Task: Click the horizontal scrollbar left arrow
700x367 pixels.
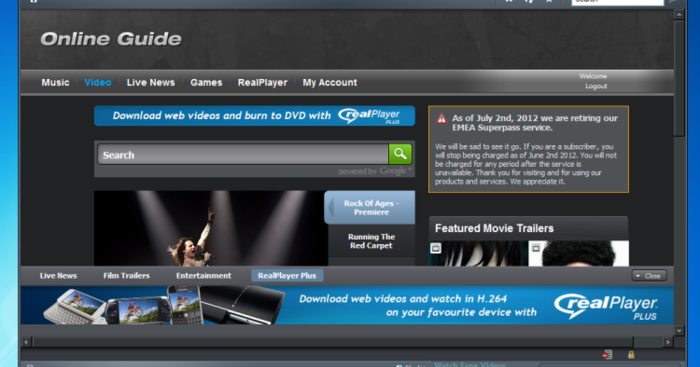Action: coord(26,342)
